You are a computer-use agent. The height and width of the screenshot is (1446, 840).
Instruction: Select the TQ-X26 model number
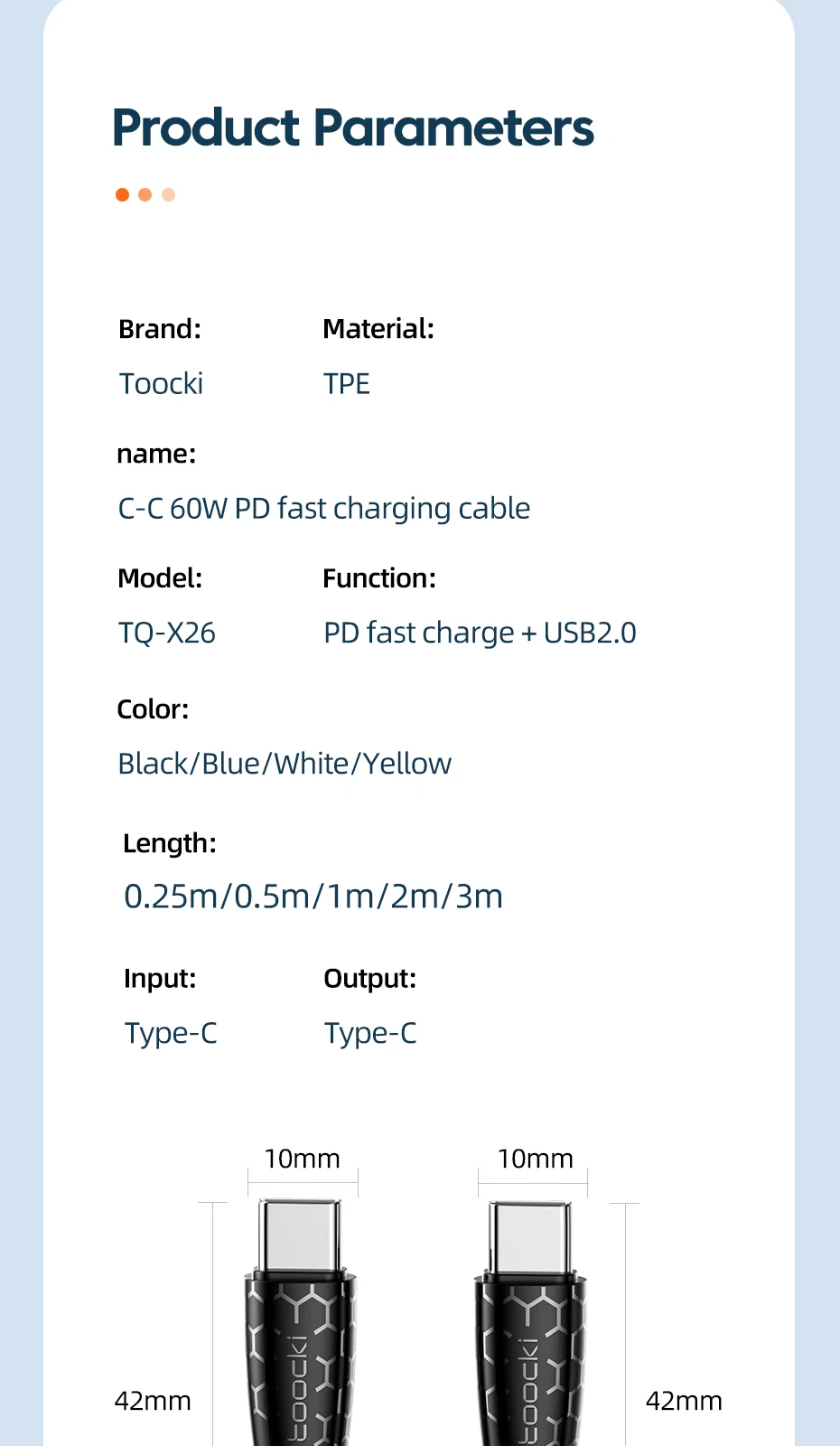167,633
